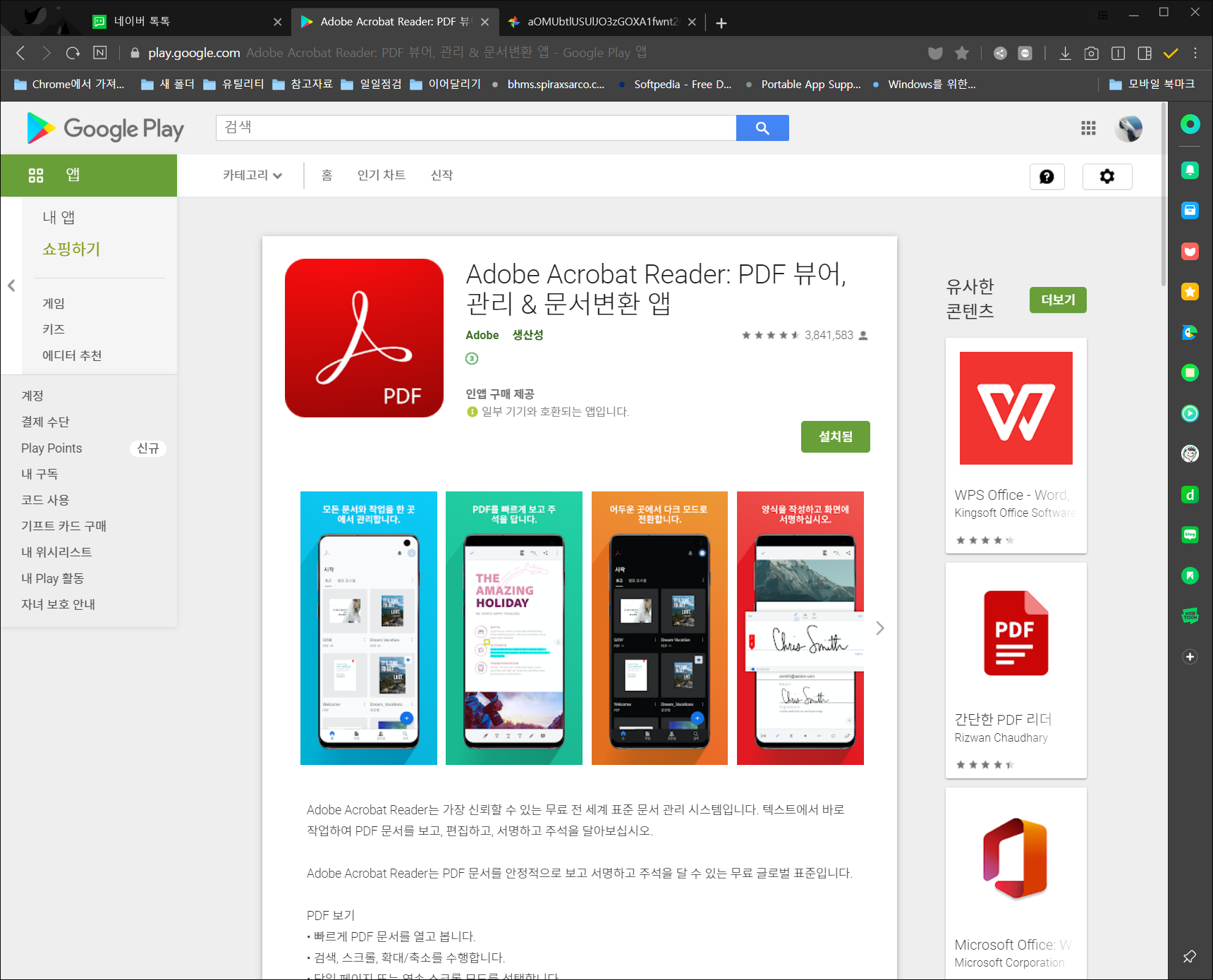Open the 간단한 PDF 리더 app card
This screenshot has width=1213, height=980.
(1016, 670)
